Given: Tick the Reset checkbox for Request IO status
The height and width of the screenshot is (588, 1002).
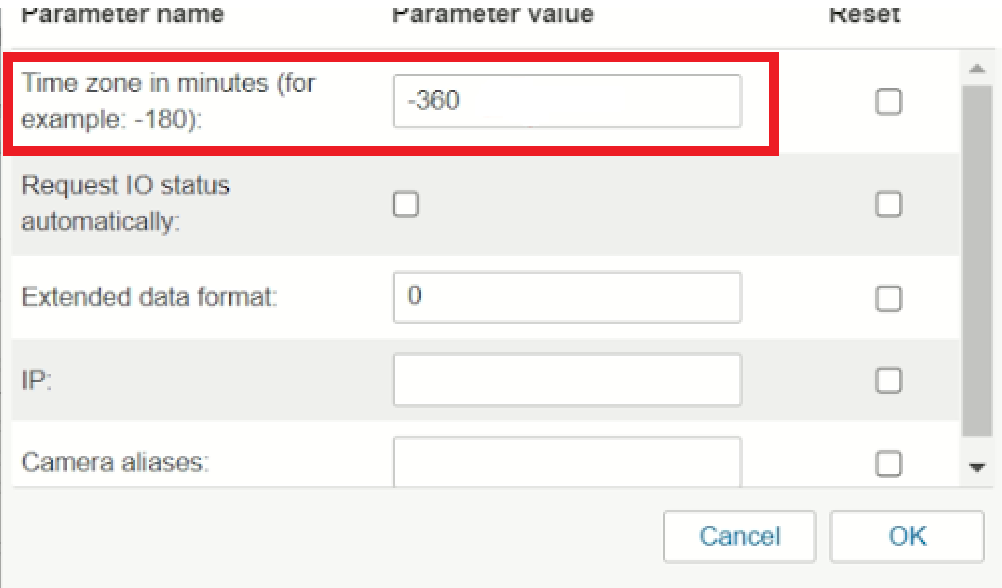Looking at the screenshot, I should coord(888,205).
